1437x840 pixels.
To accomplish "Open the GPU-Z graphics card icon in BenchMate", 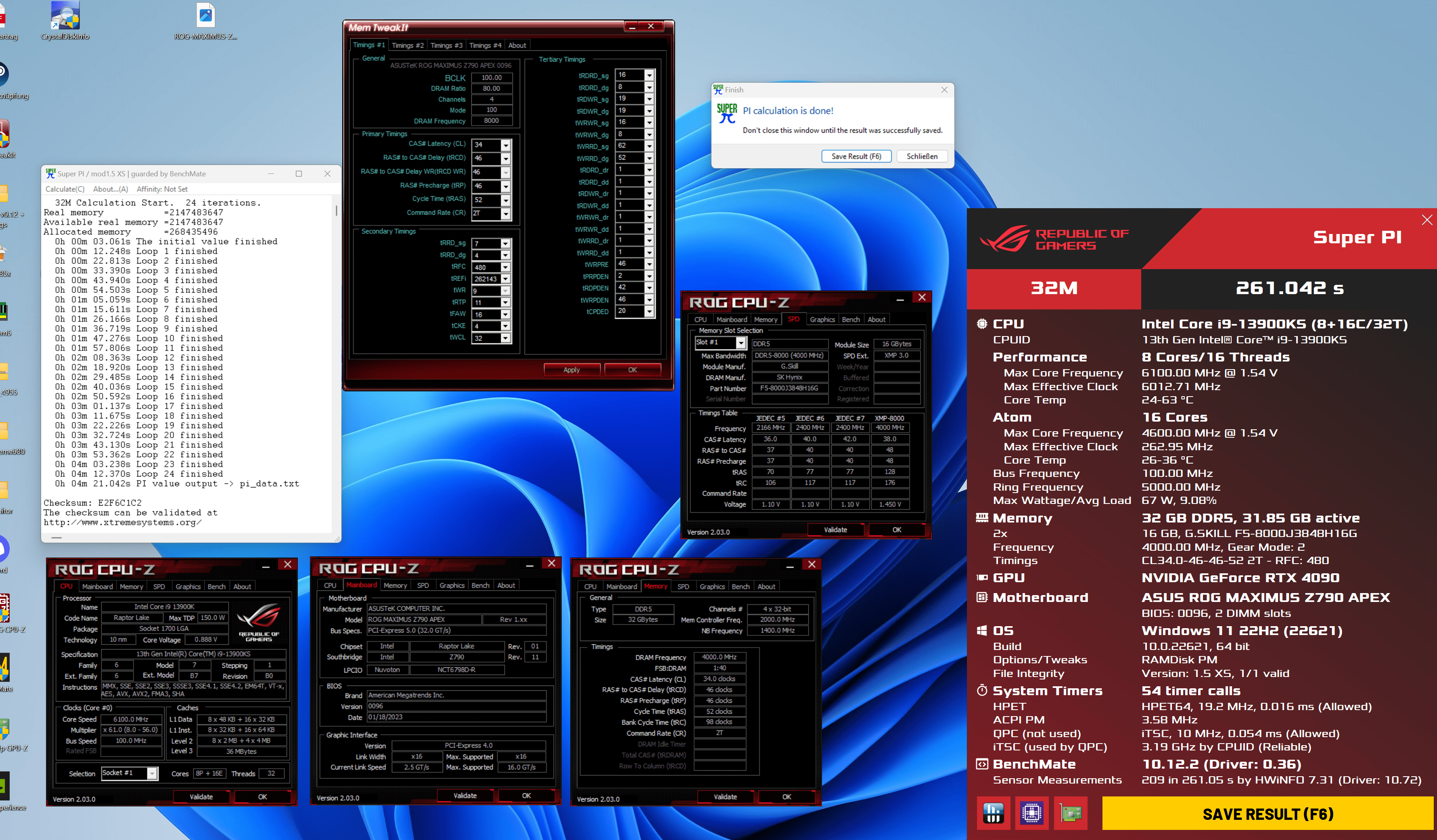I will pyautogui.click(x=1070, y=813).
